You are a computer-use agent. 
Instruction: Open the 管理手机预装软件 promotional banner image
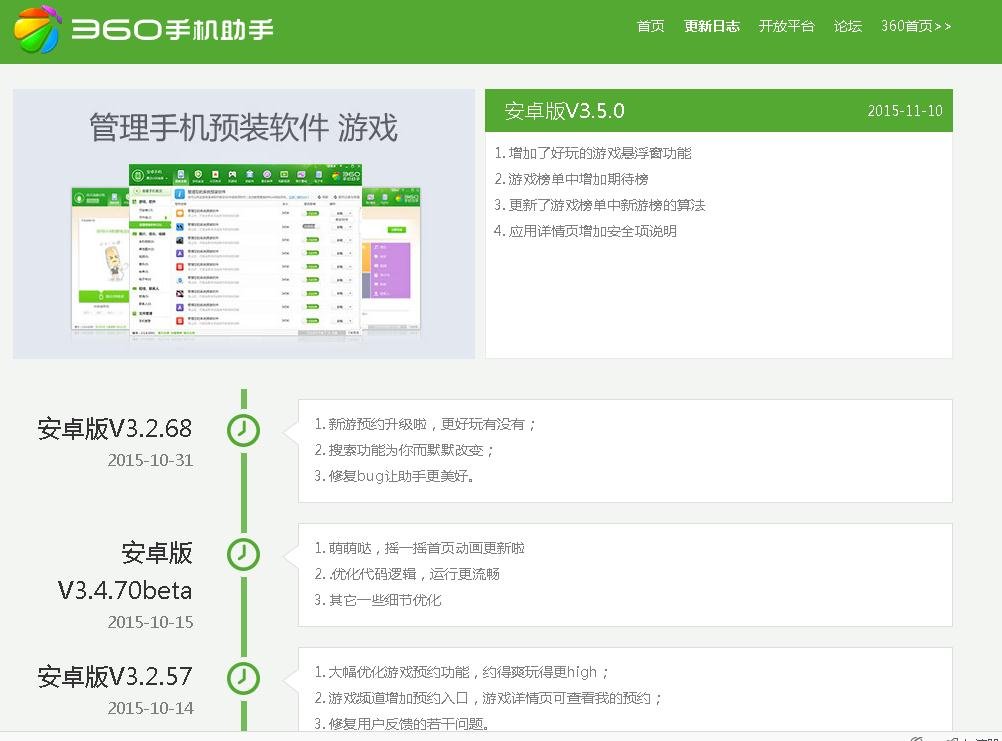tap(243, 224)
